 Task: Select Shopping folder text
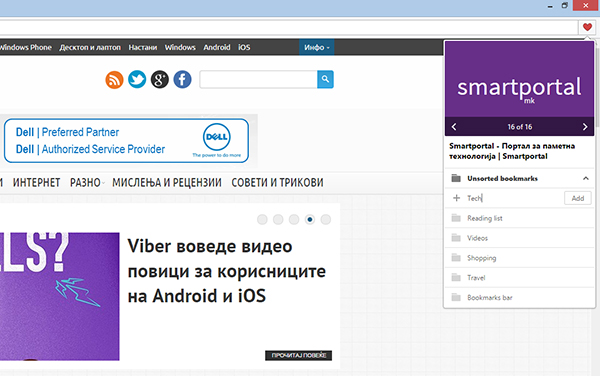tap(481, 258)
